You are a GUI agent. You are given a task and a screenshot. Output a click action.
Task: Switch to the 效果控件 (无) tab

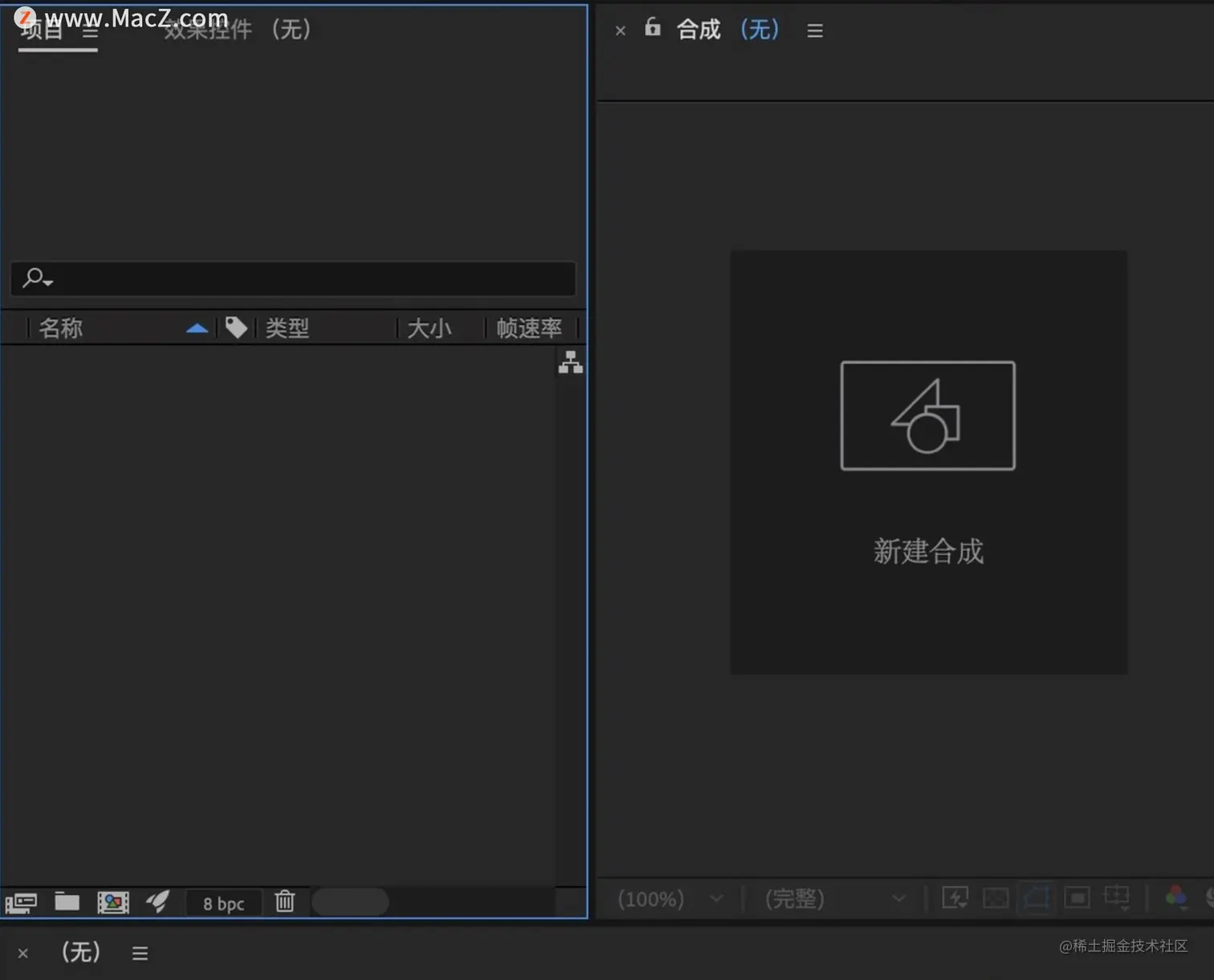click(x=238, y=30)
